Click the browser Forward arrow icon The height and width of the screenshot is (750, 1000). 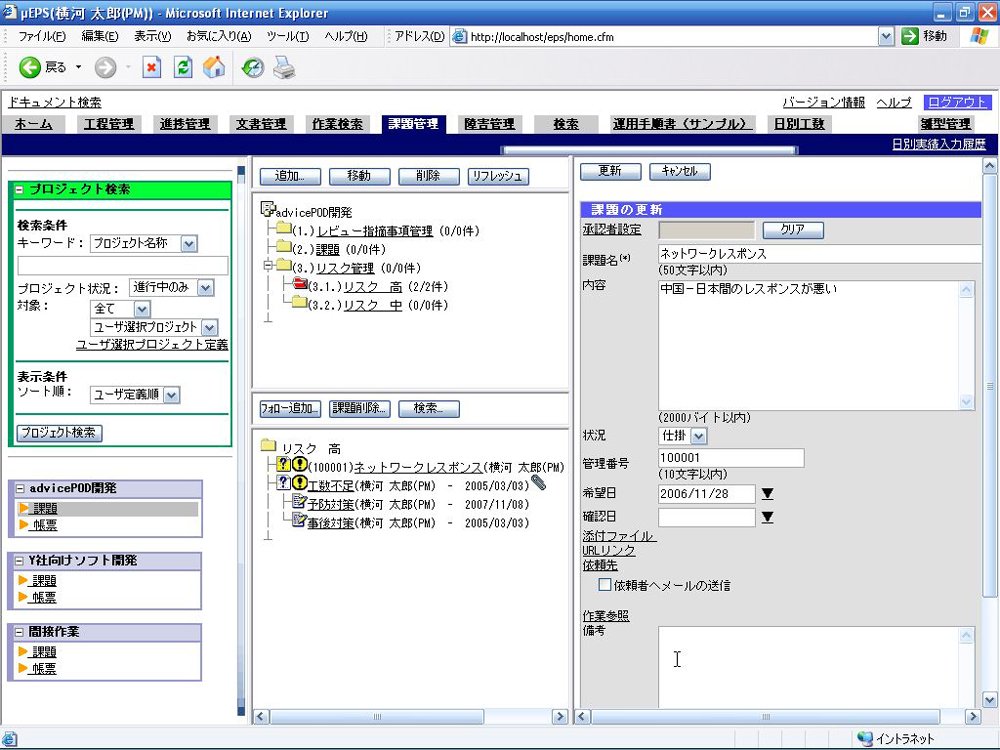[x=106, y=67]
